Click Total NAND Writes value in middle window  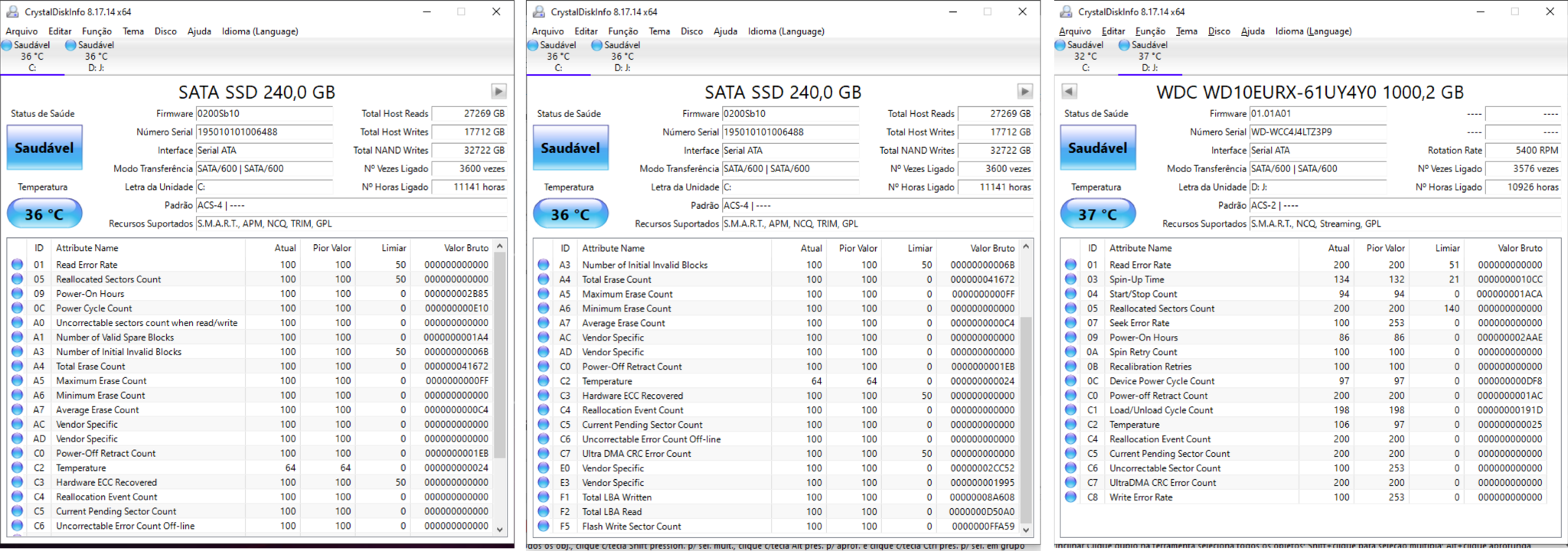coord(995,151)
